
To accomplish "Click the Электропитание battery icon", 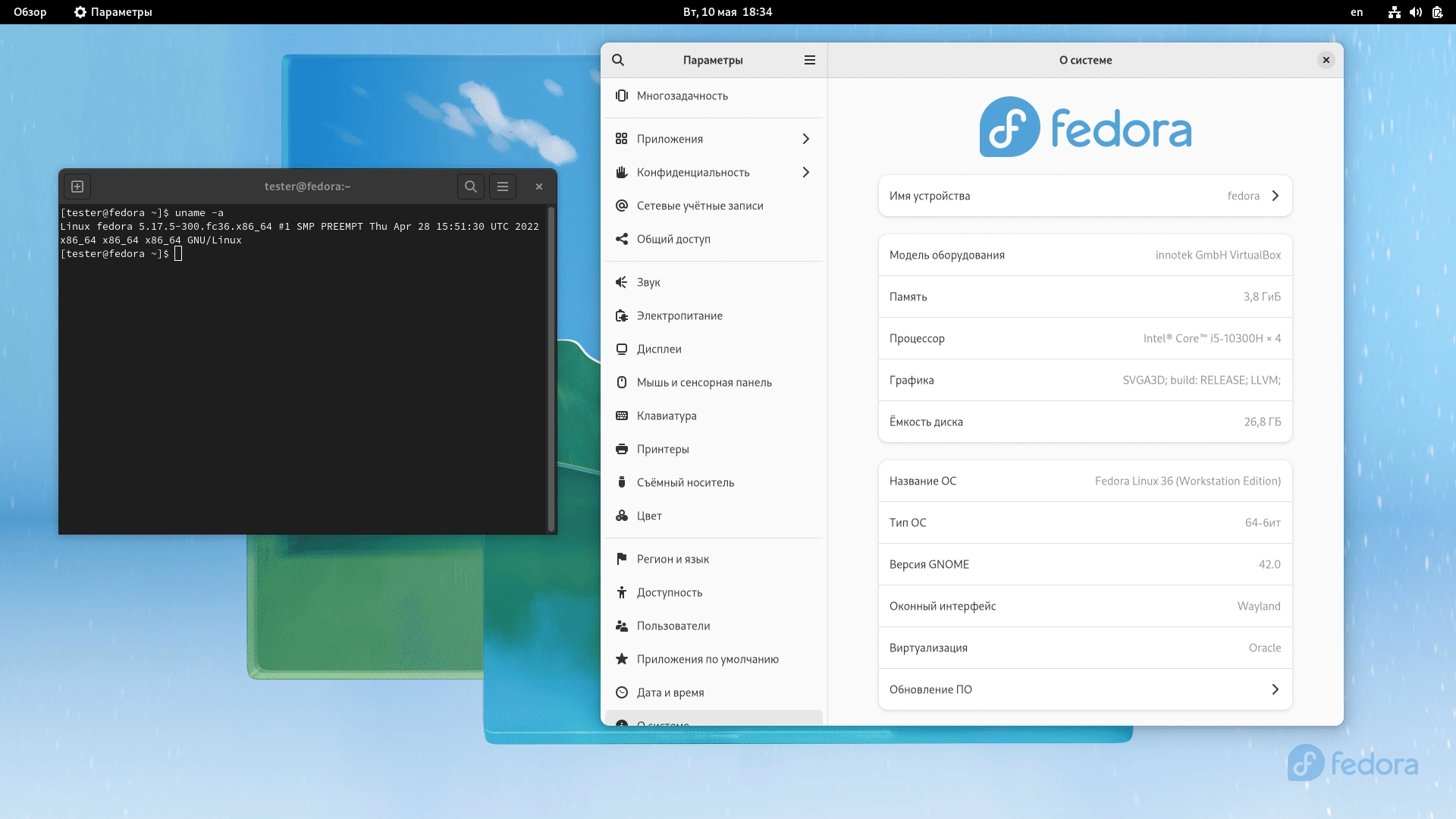I will coord(622,315).
